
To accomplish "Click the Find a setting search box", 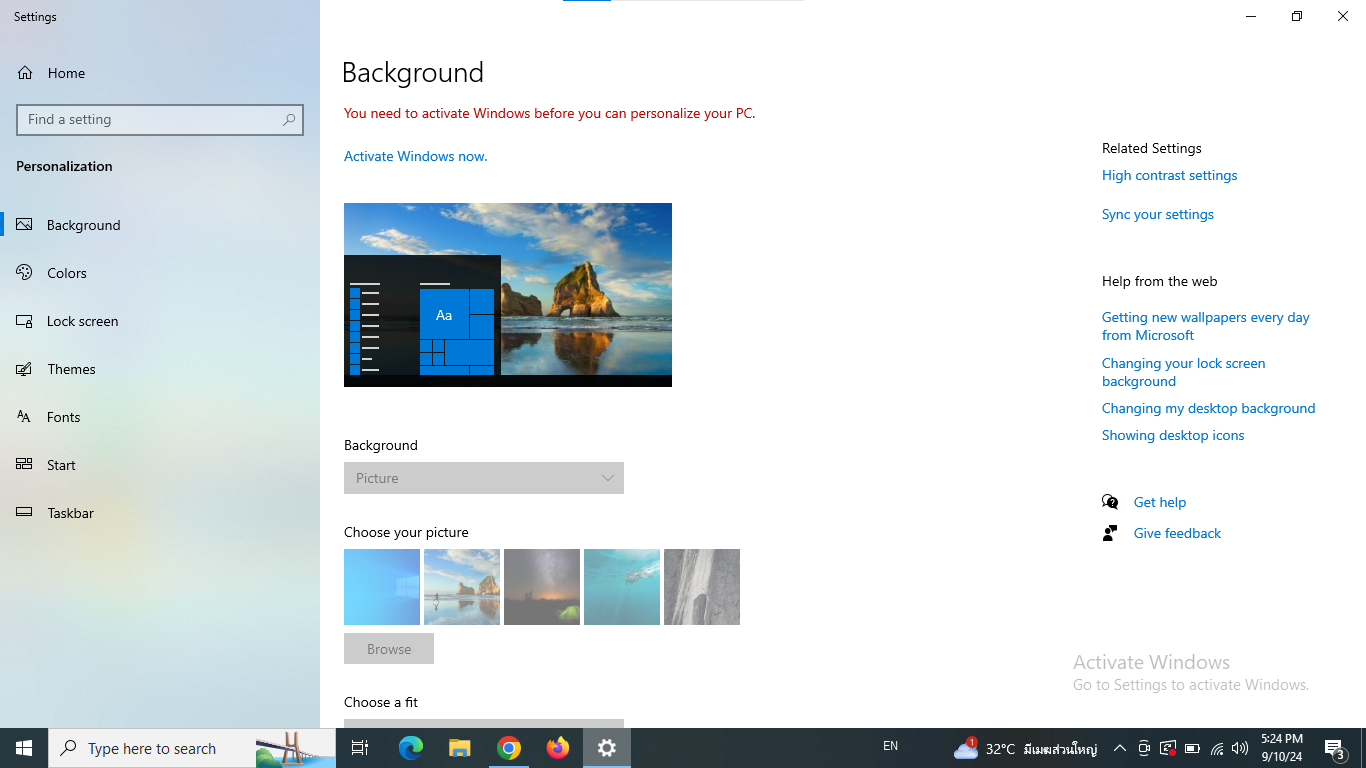I will [160, 119].
